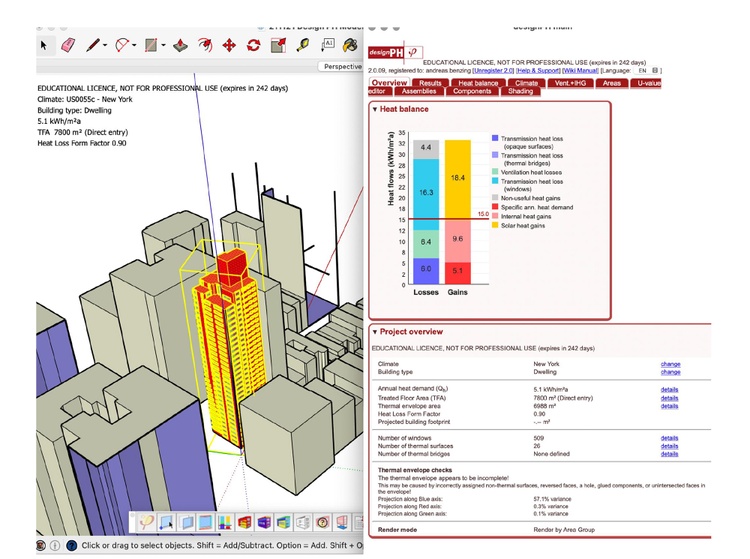Collapse the Project overview section
This screenshot has width=750, height=559.
(x=375, y=331)
